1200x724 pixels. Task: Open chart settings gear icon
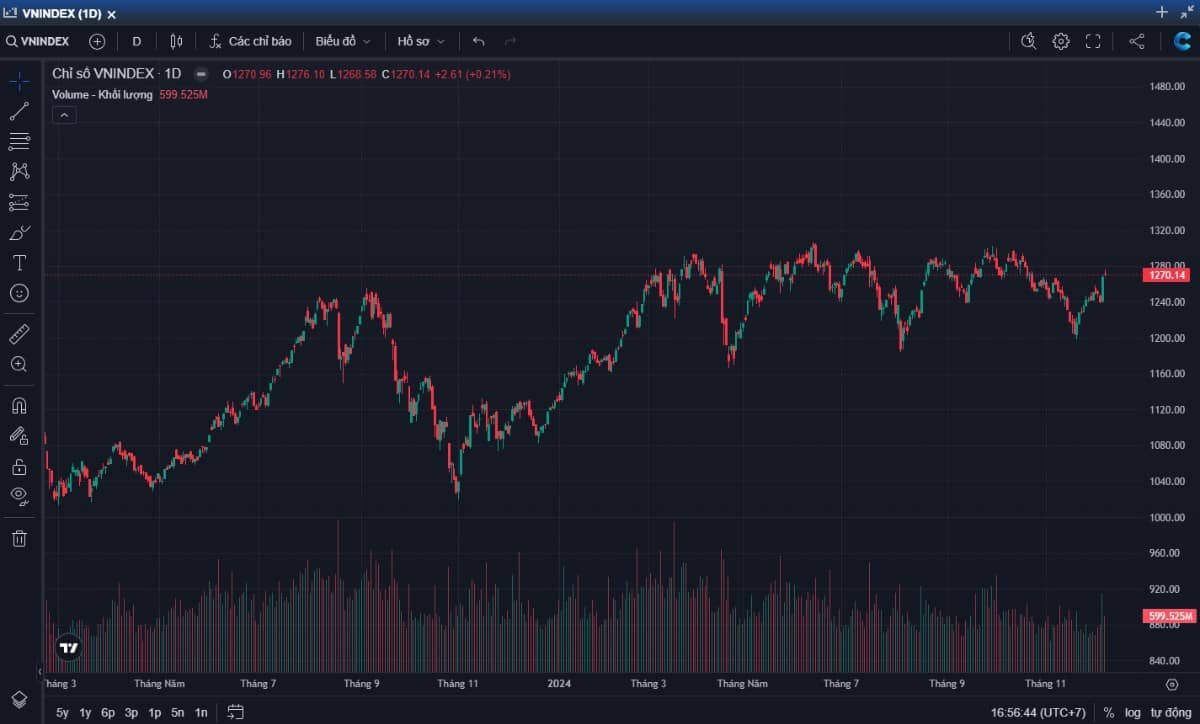(1061, 41)
